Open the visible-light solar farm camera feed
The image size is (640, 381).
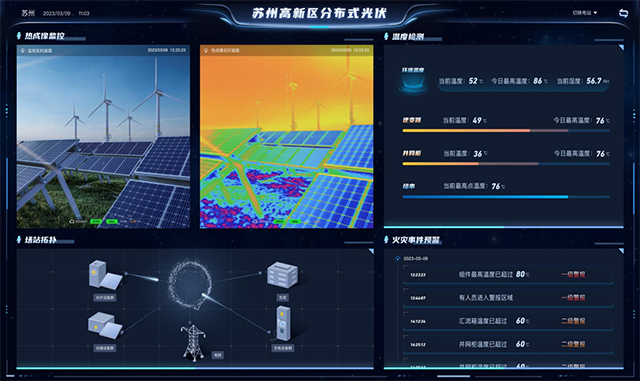coord(103,136)
